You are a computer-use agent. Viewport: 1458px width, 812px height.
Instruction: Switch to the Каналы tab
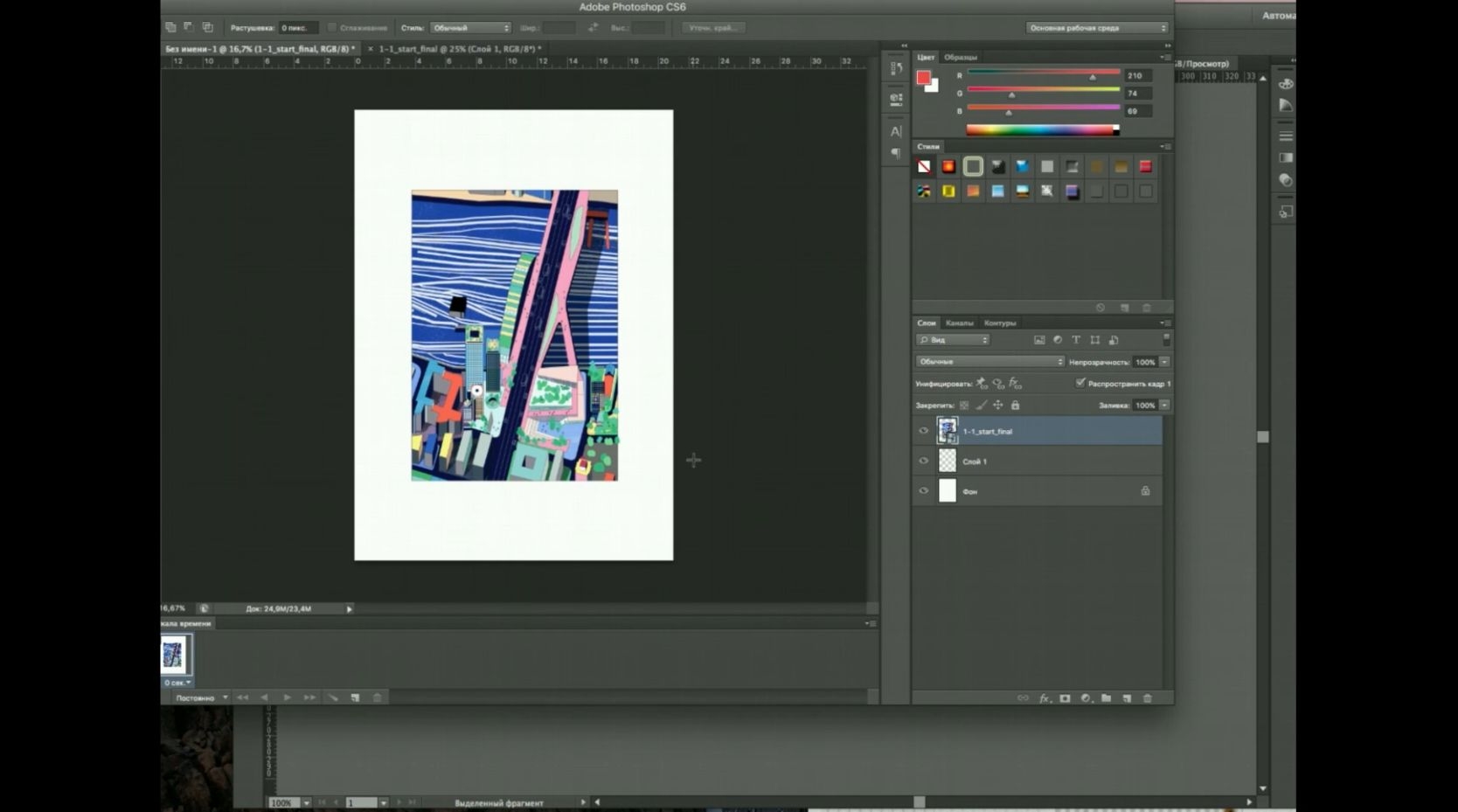click(x=959, y=323)
